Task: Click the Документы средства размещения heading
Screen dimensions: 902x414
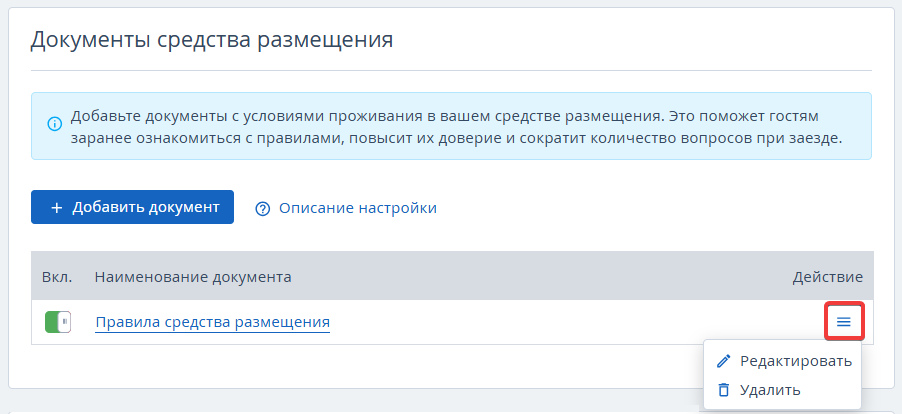Action: [x=211, y=40]
